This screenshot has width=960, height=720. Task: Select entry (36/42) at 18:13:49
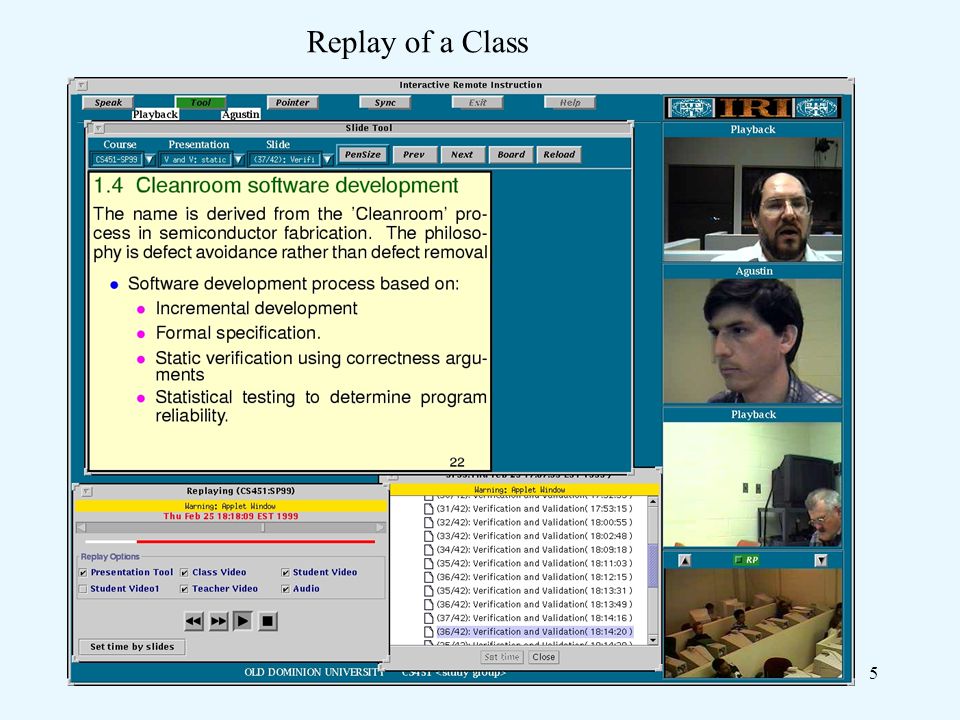[x=534, y=604]
